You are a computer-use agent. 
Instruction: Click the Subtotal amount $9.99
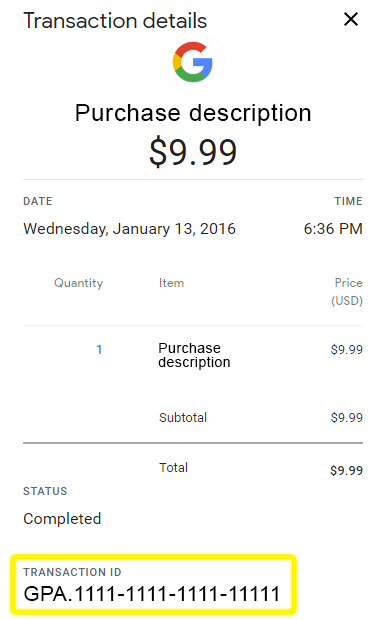(347, 418)
